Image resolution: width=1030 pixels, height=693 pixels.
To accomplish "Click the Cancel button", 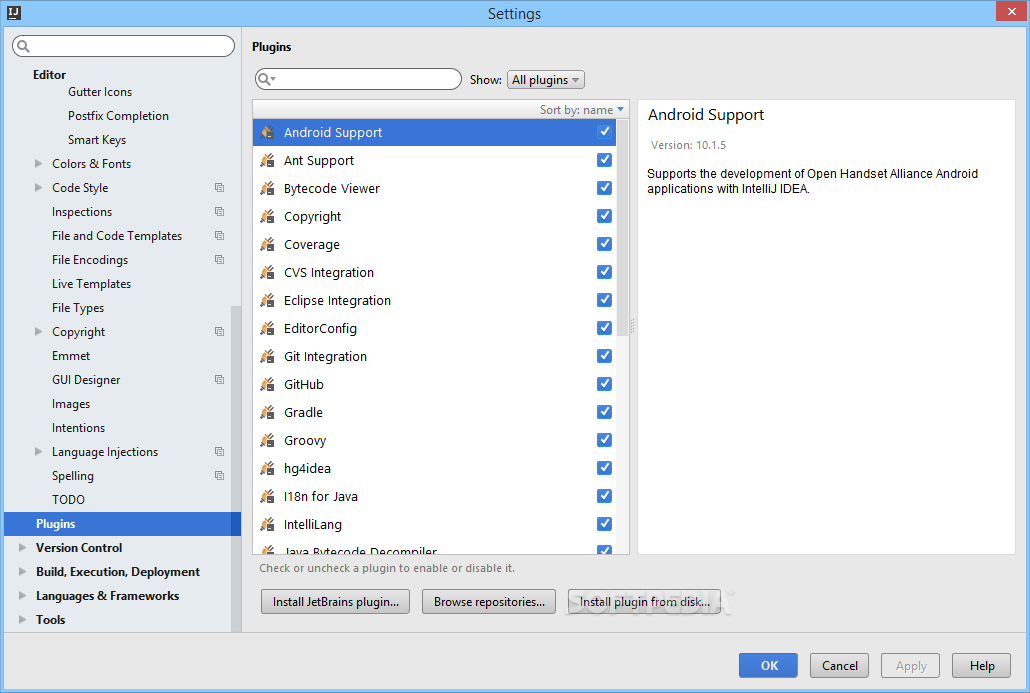I will coord(840,665).
